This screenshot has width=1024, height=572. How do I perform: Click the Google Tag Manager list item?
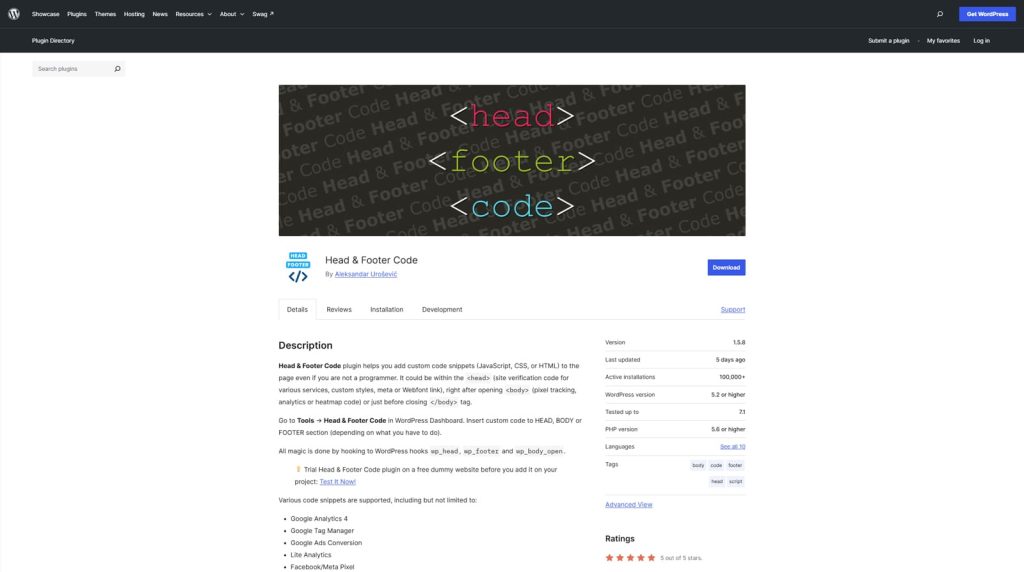pyautogui.click(x=322, y=531)
